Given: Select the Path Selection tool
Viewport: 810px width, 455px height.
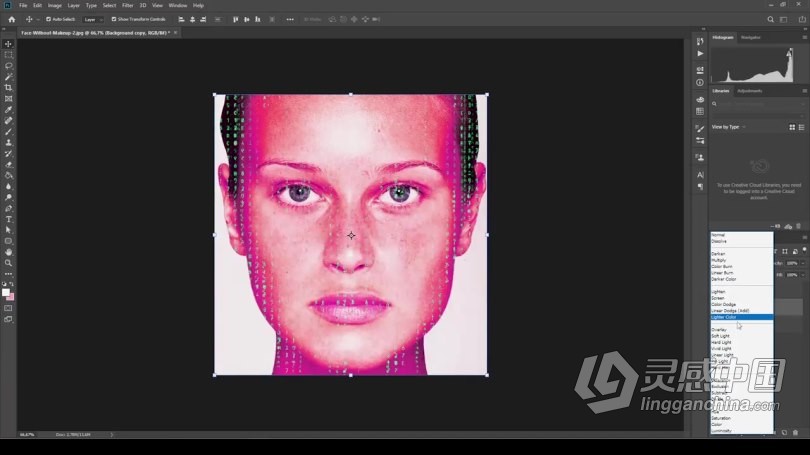Looking at the screenshot, I should [x=8, y=230].
